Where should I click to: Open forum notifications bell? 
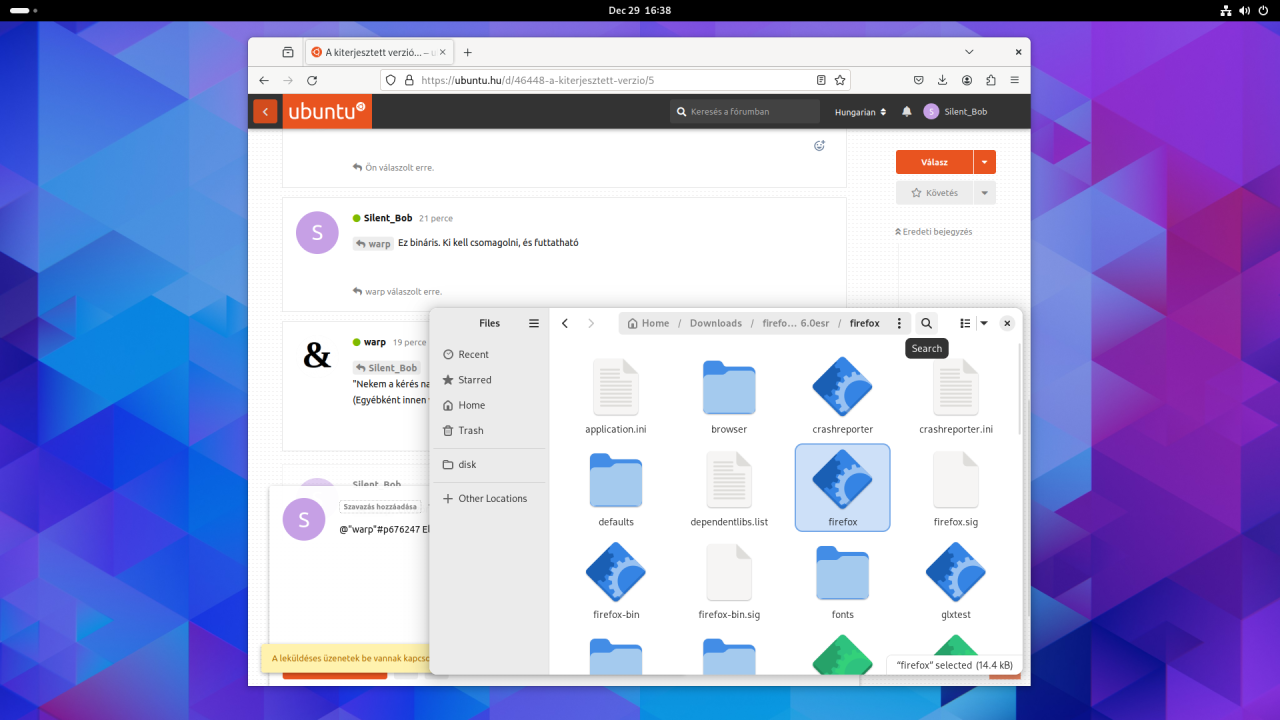(907, 111)
